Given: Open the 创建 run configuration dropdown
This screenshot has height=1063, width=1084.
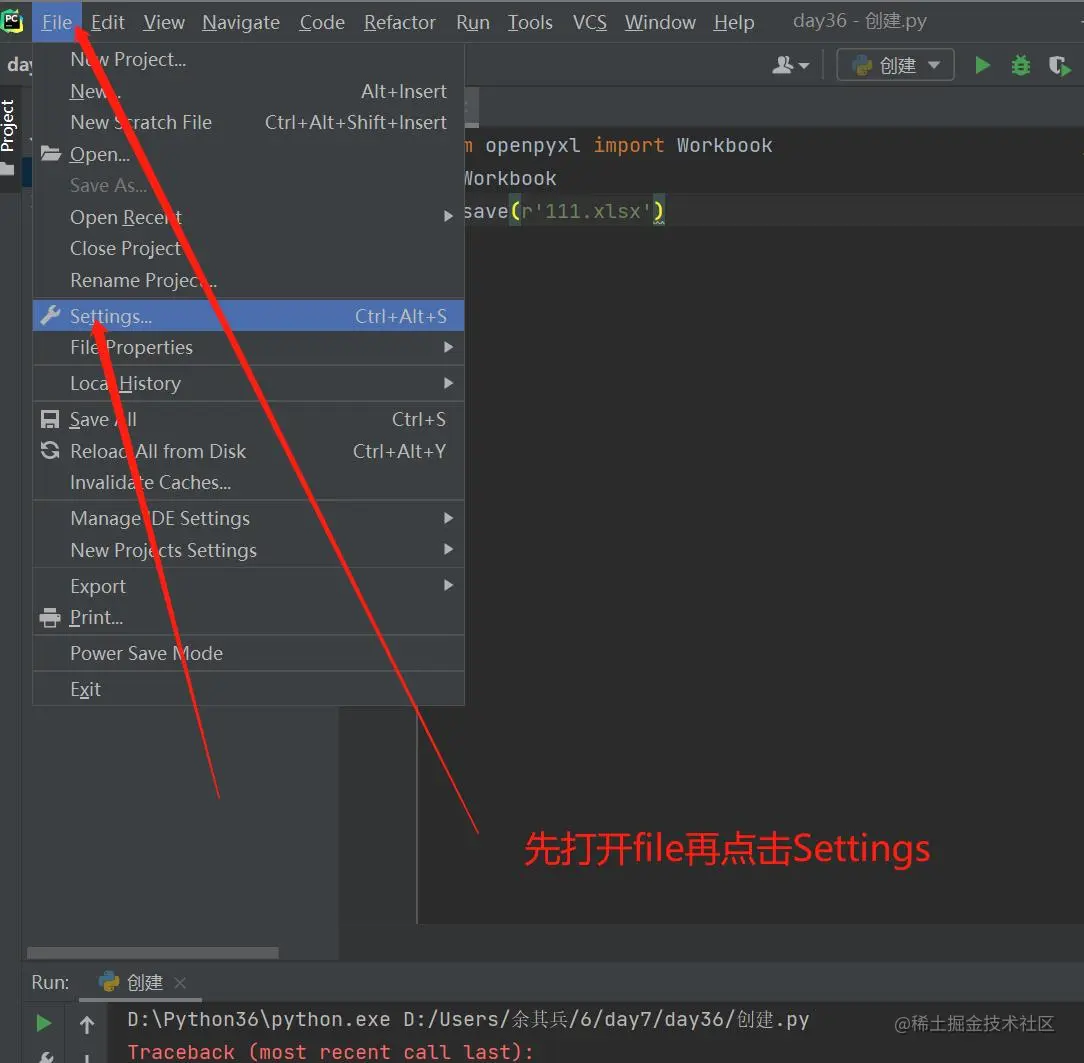Looking at the screenshot, I should (x=895, y=65).
